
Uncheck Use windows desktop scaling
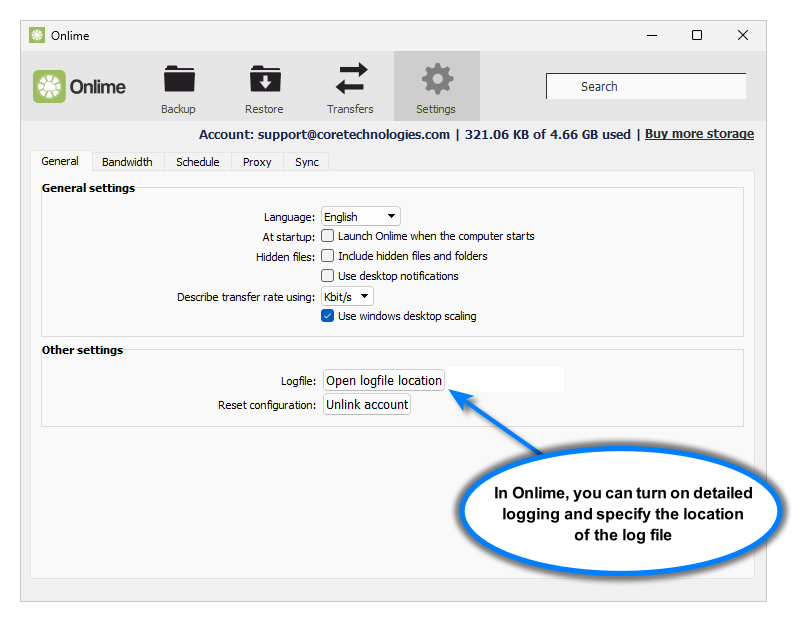328,316
